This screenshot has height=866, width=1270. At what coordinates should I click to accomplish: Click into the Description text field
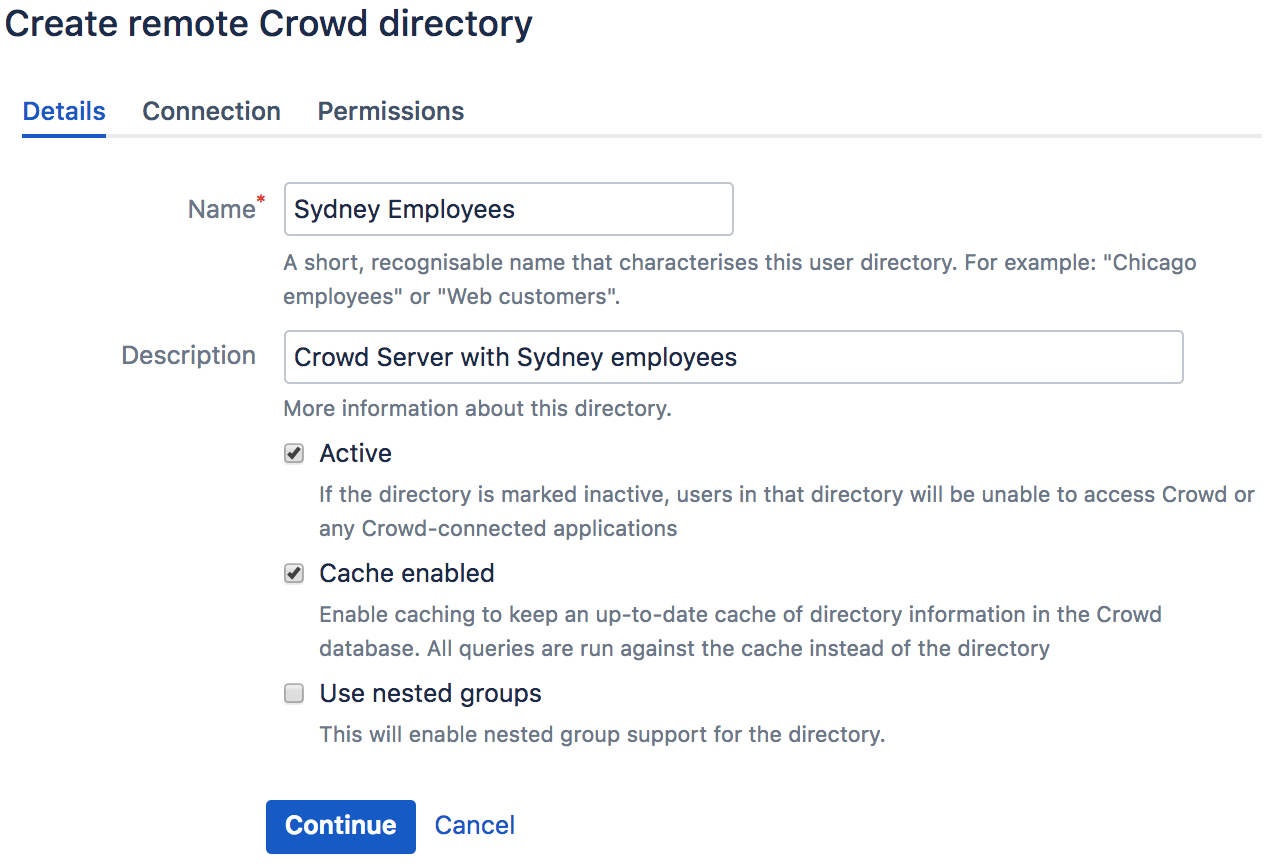click(x=733, y=357)
